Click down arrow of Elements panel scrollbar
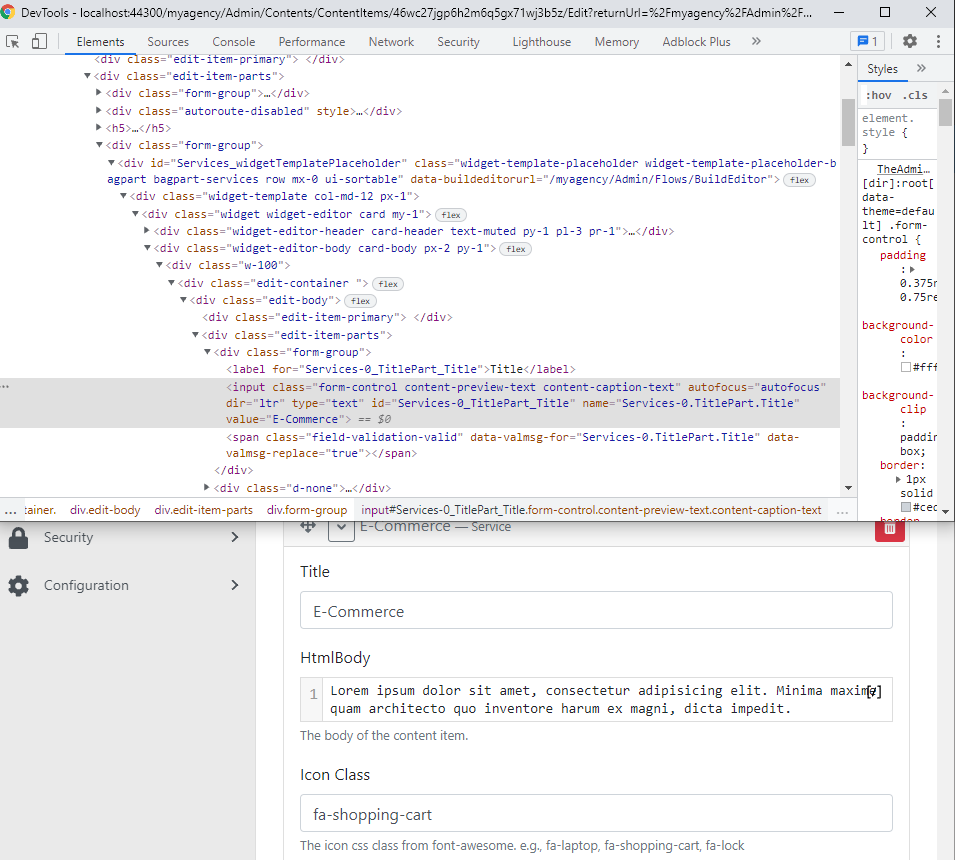The image size is (955, 860). click(x=848, y=488)
